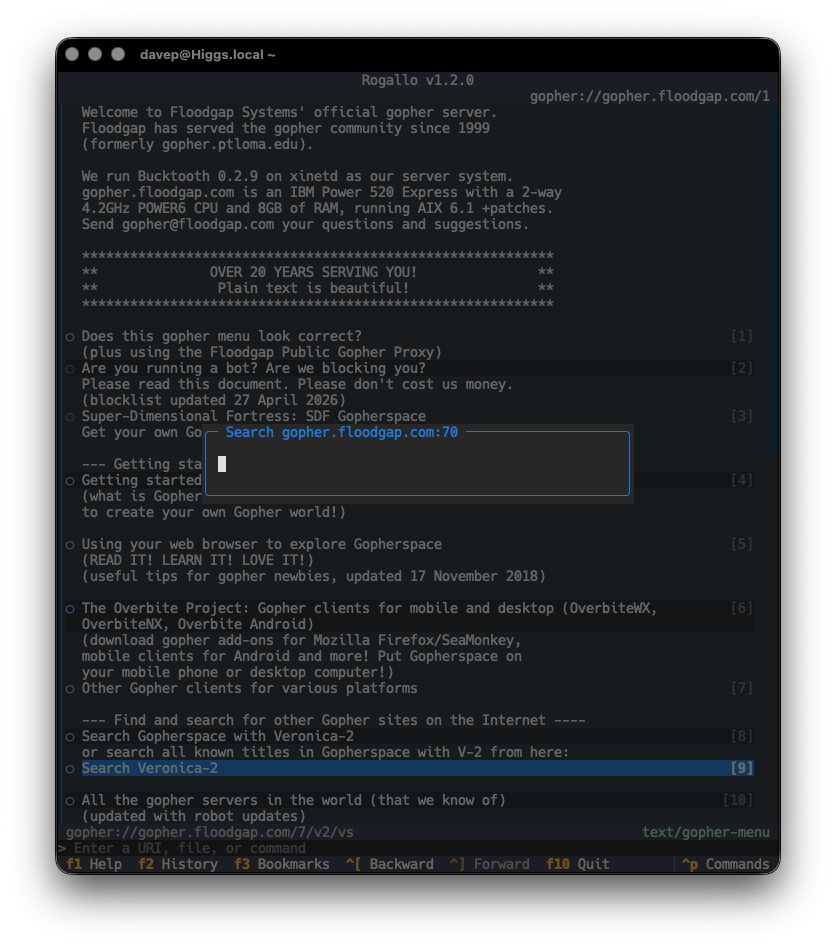836x948 pixels.
Task: Click the gopher://gopher.floodgap.com/7/v2/vs status URL
Action: [210, 832]
